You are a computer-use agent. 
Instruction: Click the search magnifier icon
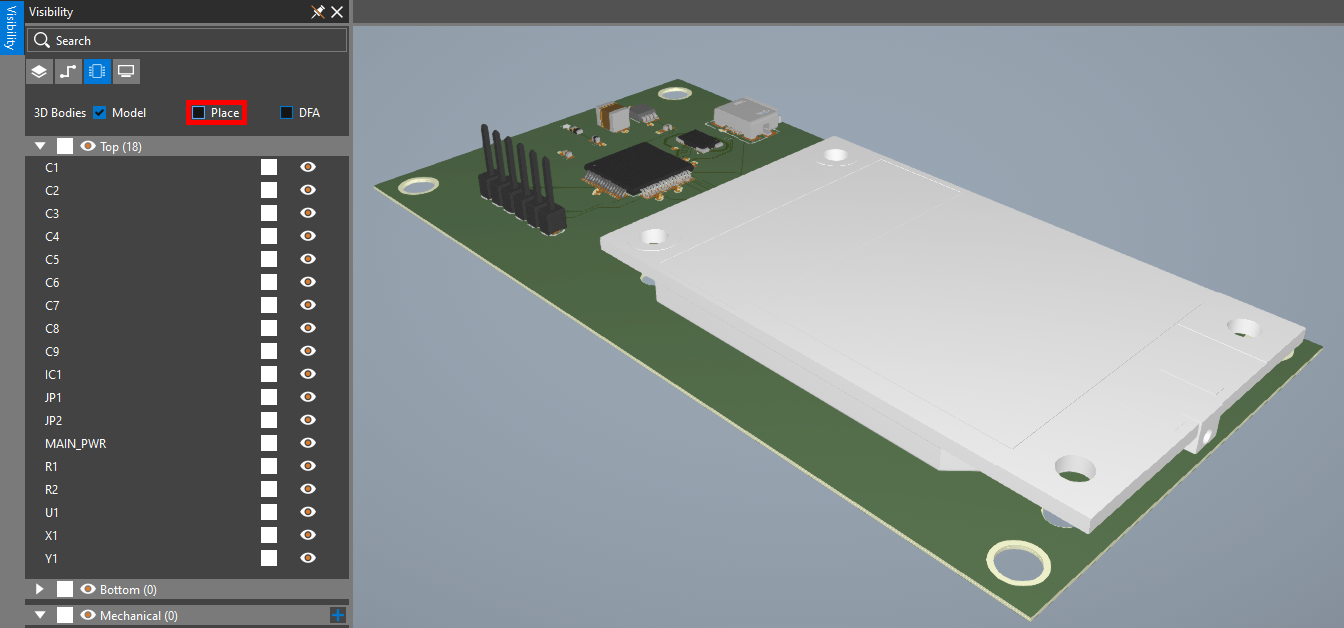click(x=41, y=39)
